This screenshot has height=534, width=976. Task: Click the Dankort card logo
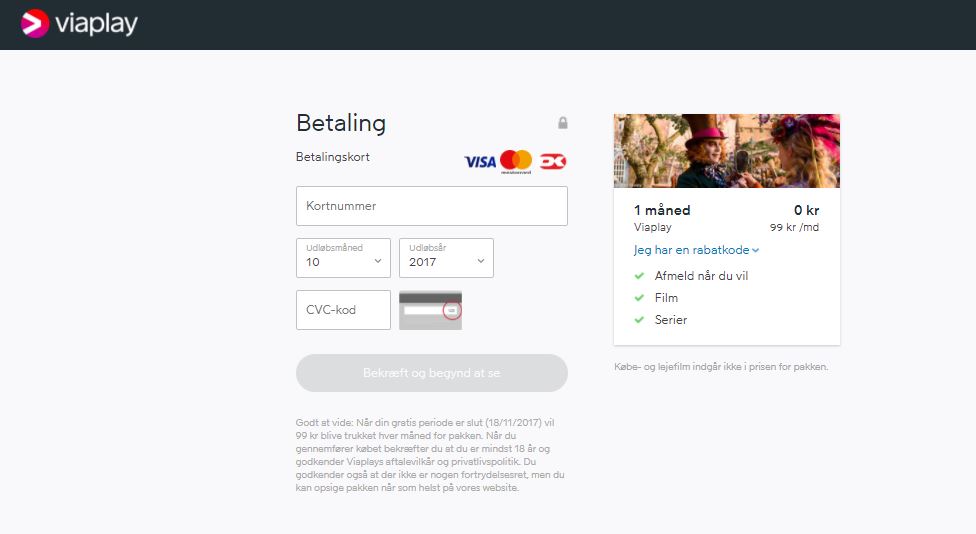(553, 162)
